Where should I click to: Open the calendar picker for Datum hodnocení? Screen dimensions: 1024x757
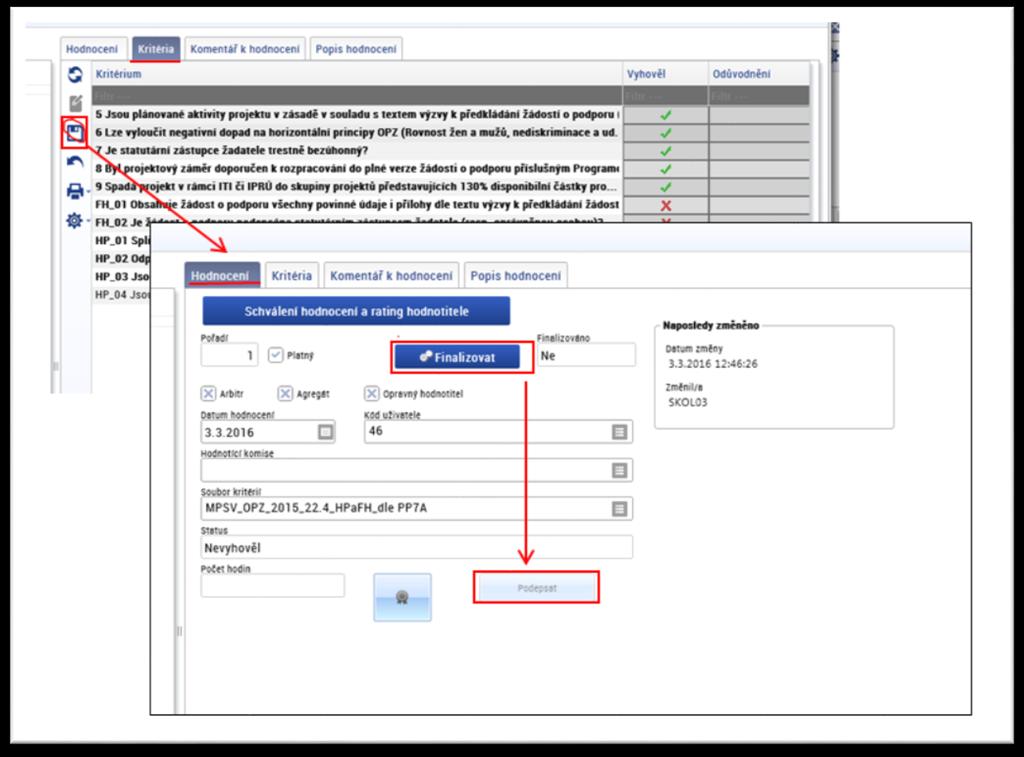[325, 432]
